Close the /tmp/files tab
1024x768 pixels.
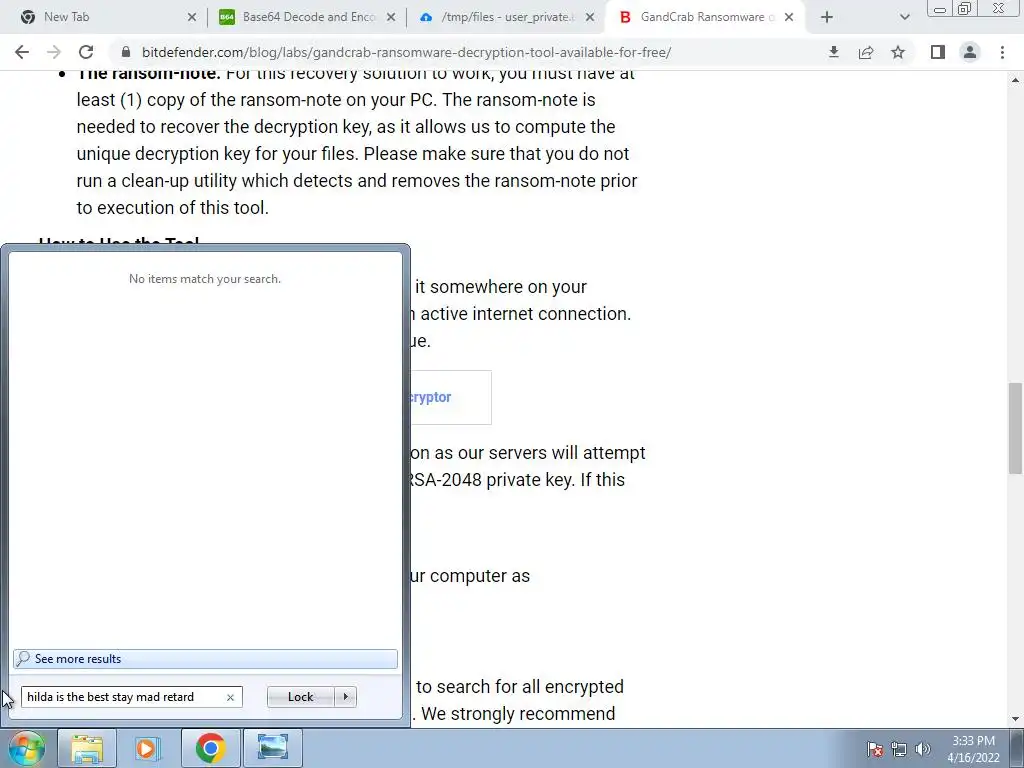pos(590,18)
